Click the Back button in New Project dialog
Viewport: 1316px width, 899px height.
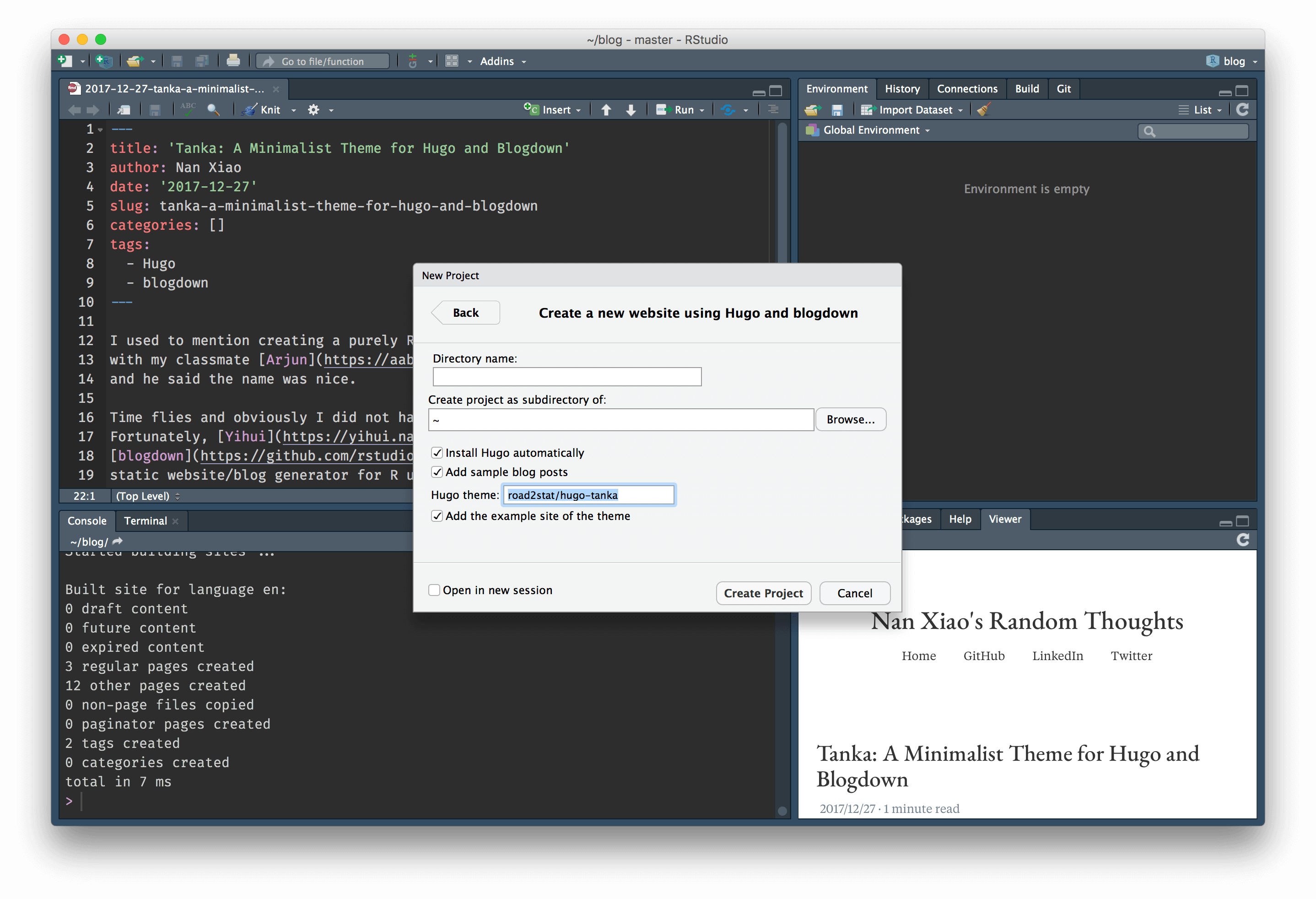click(x=465, y=313)
